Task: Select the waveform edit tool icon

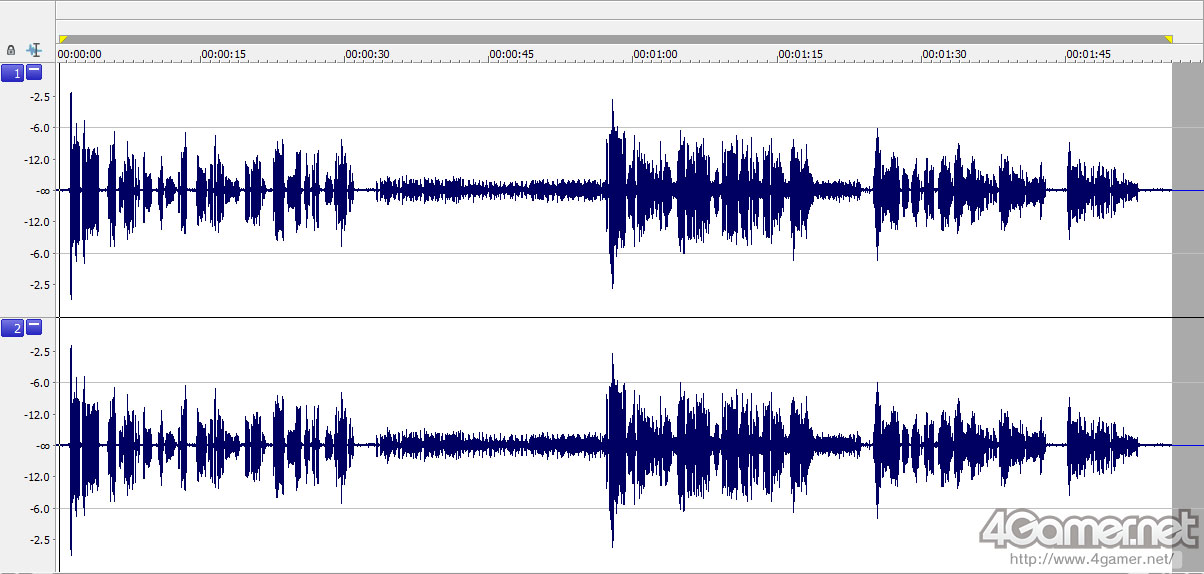Action: point(34,49)
